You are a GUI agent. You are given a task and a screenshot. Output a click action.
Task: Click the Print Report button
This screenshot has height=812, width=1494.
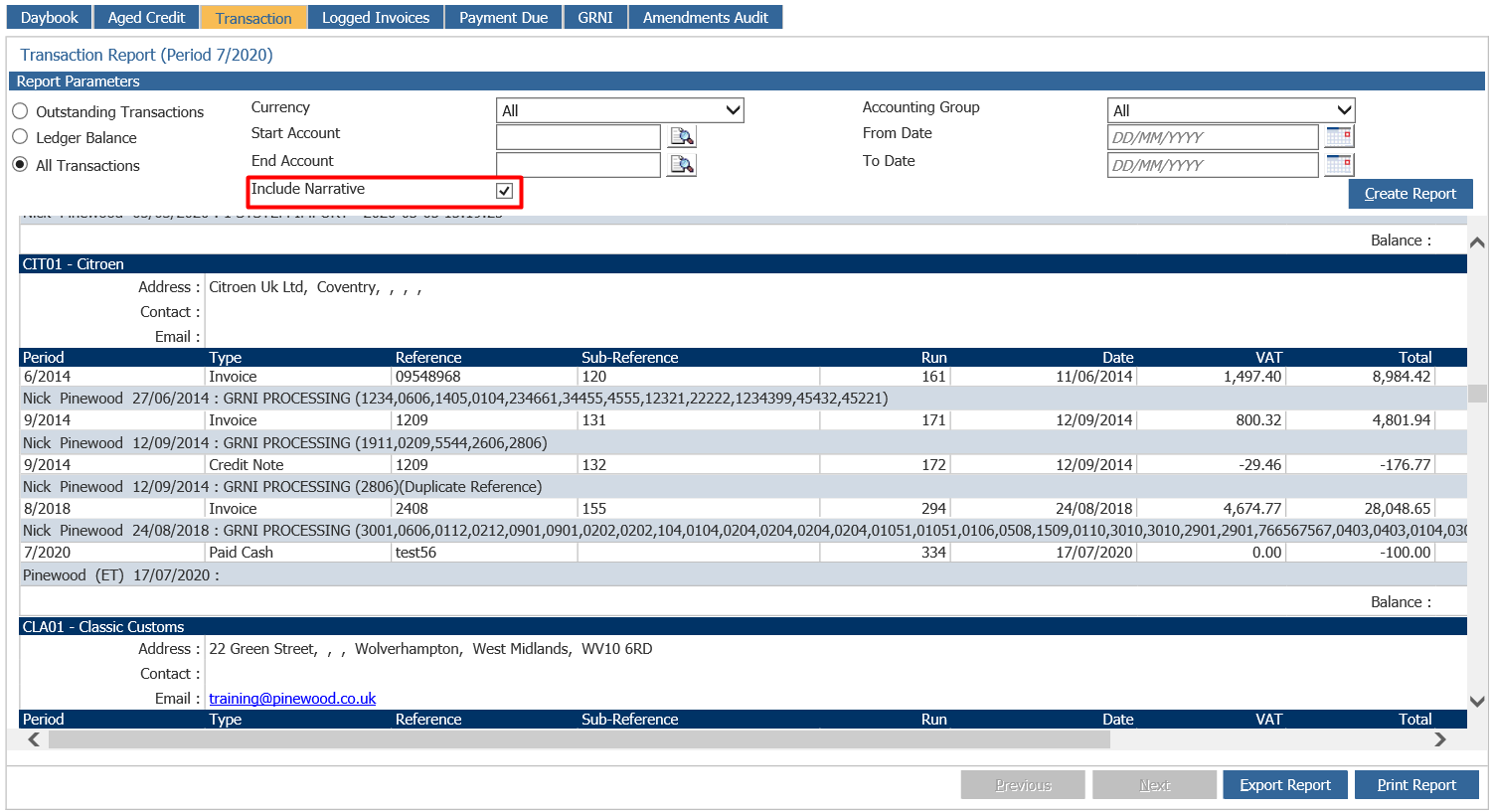[1416, 784]
